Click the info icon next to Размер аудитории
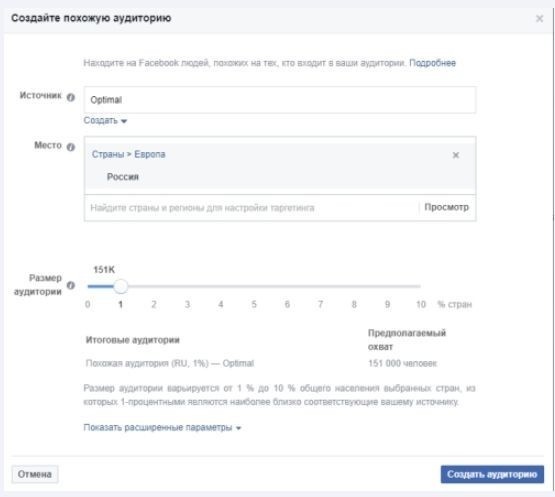 click(x=71, y=285)
